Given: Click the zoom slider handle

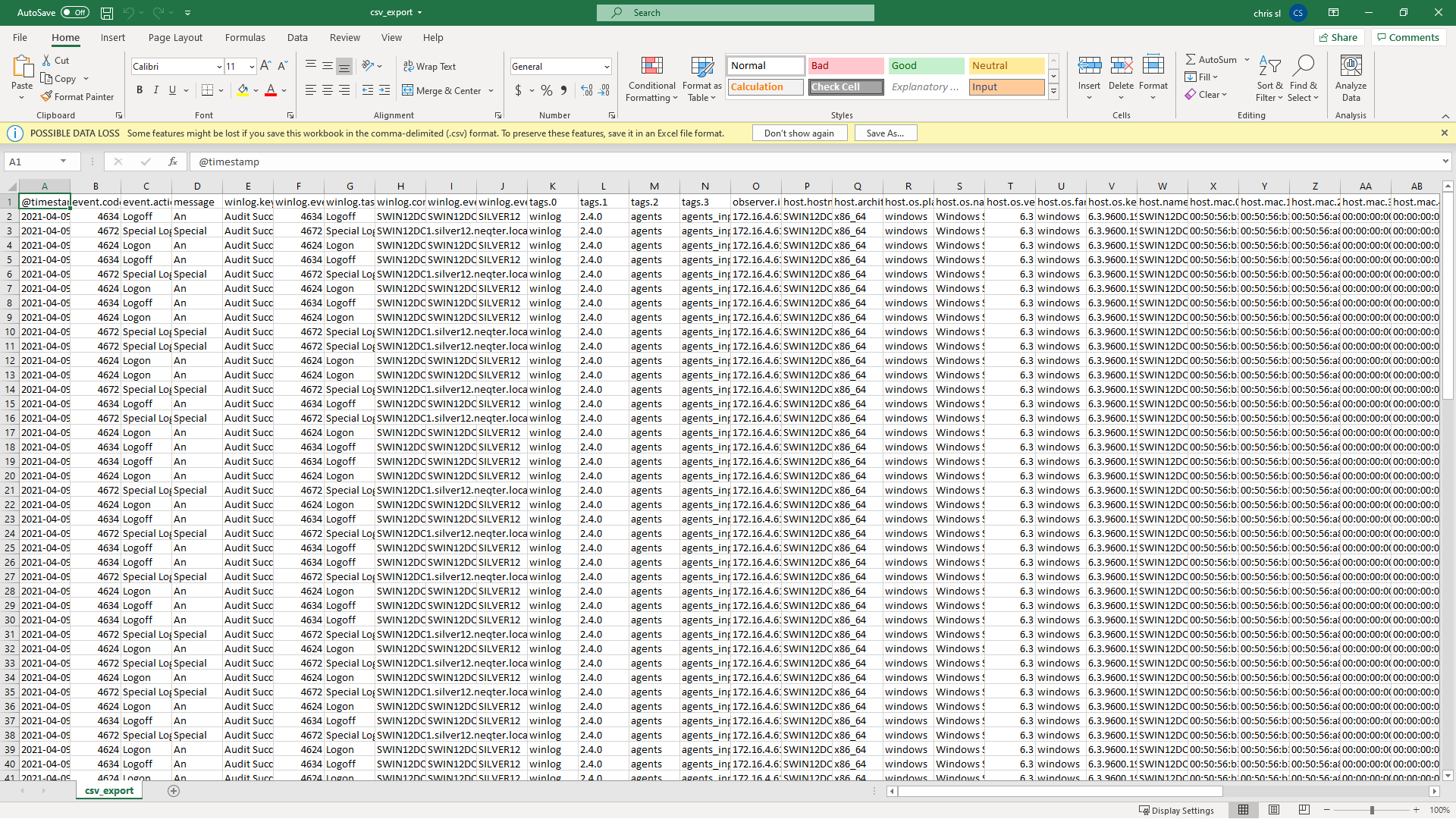Looking at the screenshot, I should pyautogui.click(x=1372, y=810).
